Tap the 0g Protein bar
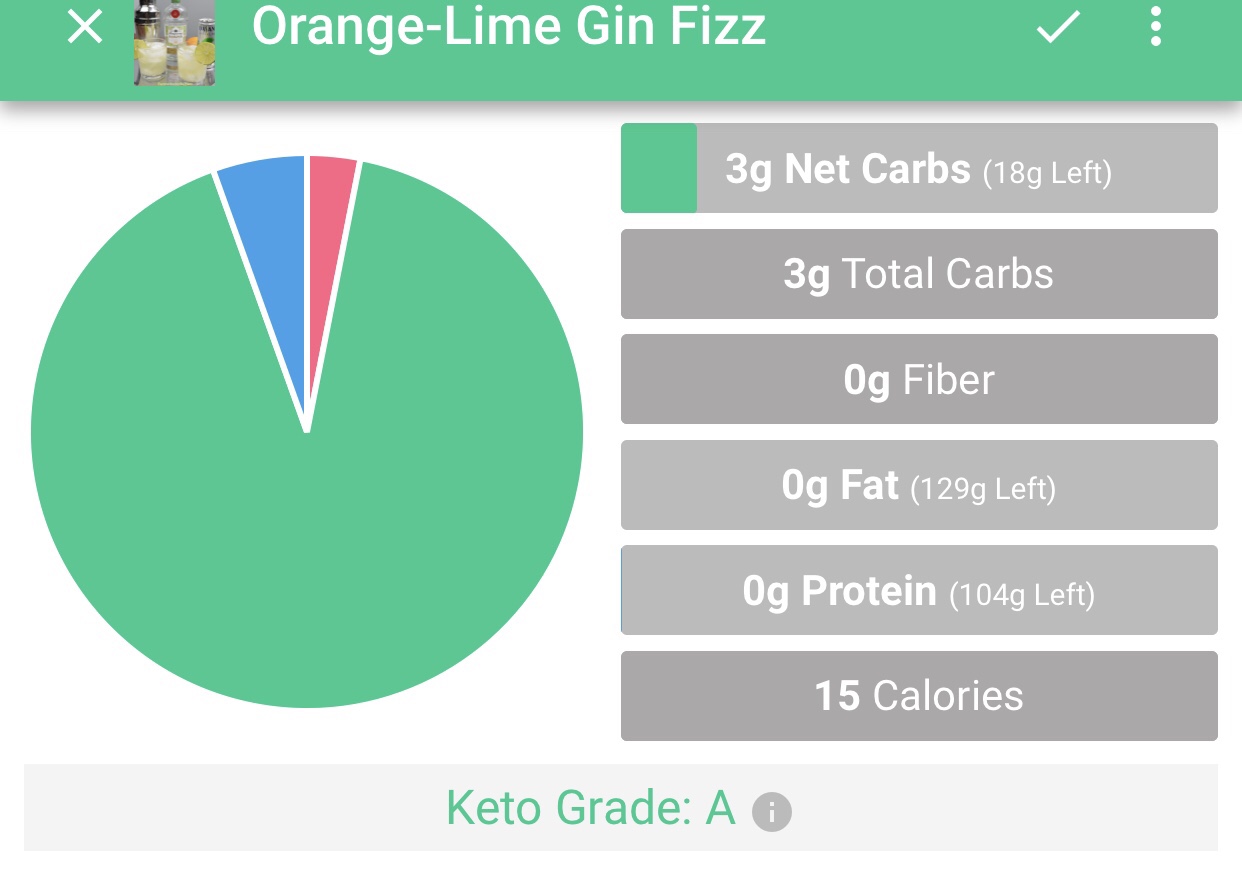This screenshot has height=875, width=1242. (918, 590)
